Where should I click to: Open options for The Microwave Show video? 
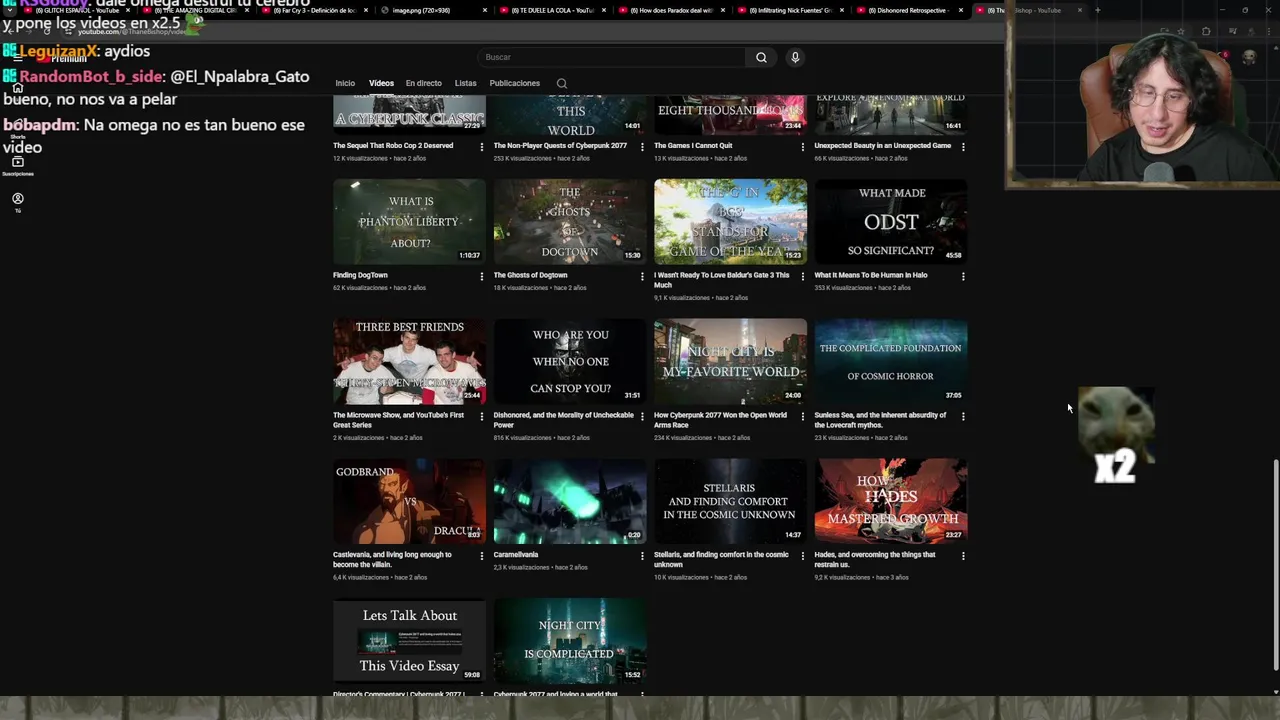coord(481,416)
